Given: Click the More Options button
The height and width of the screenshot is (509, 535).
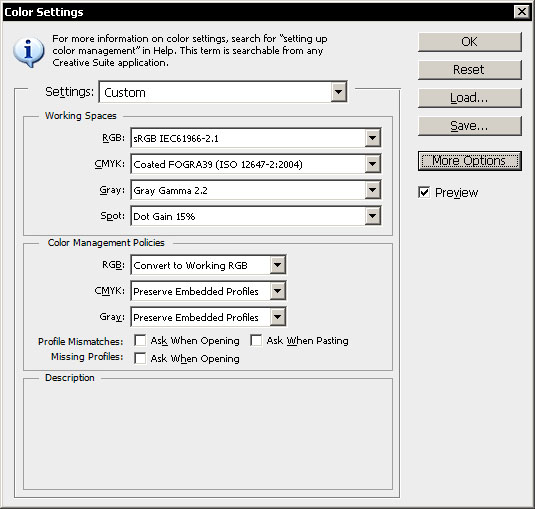Looking at the screenshot, I should tap(470, 161).
